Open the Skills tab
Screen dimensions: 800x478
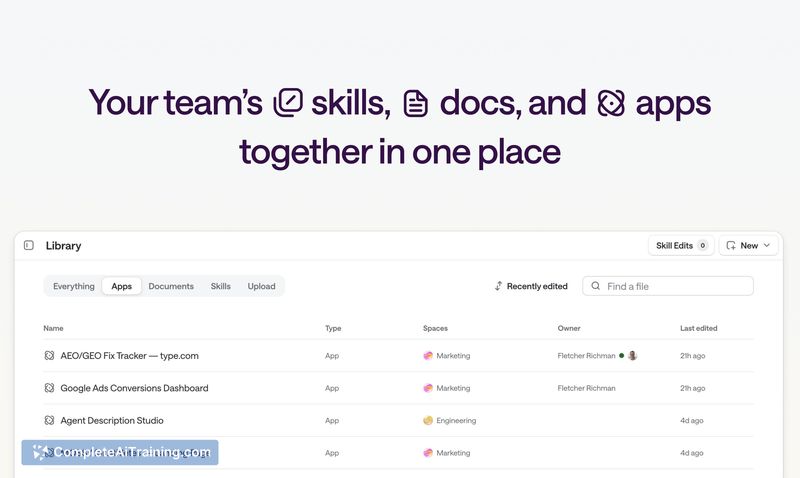point(220,286)
